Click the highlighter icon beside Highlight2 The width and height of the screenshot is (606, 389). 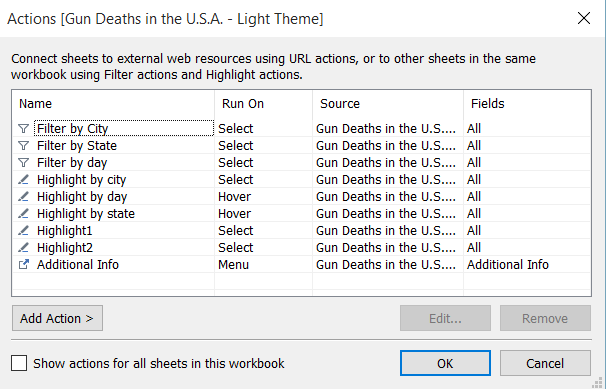24,248
